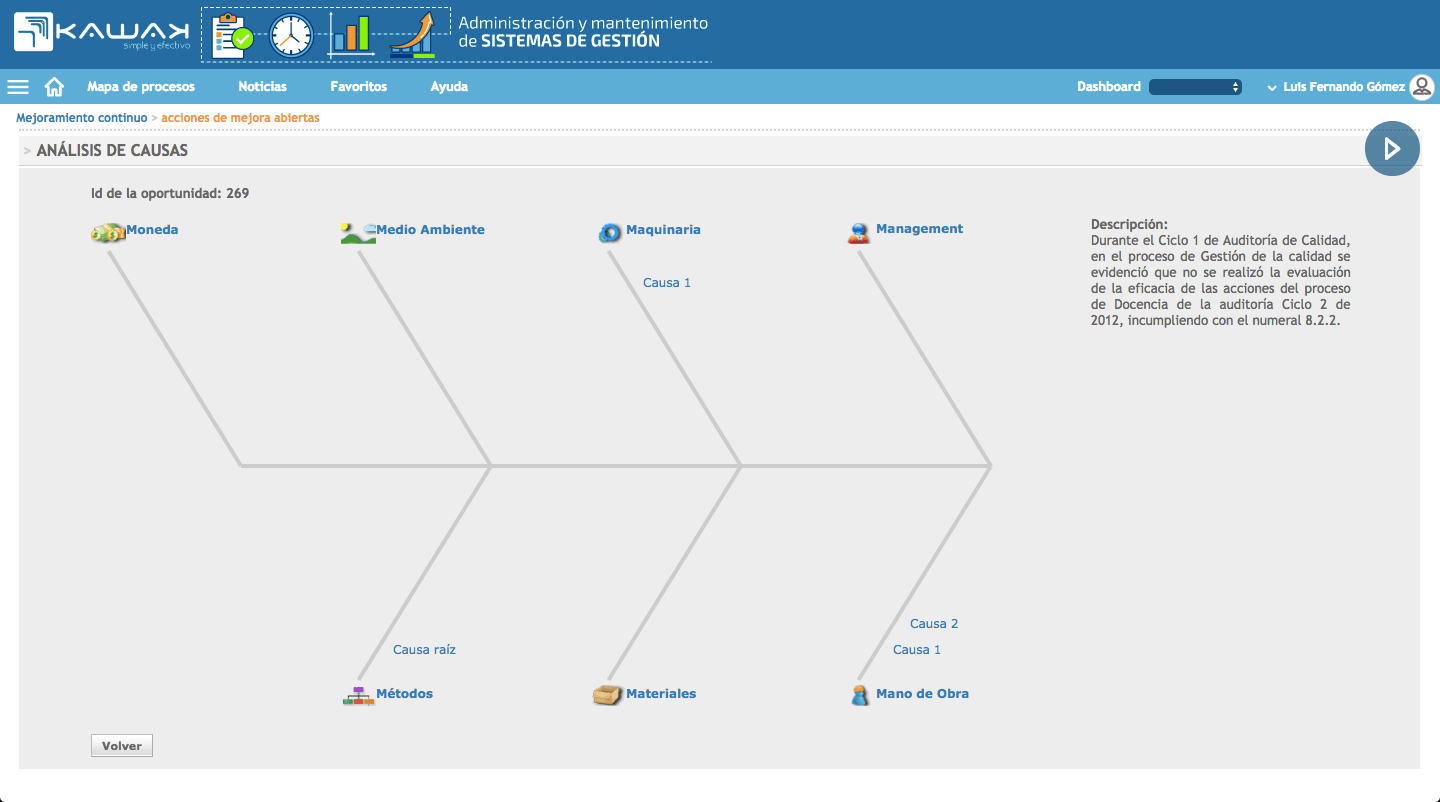
Task: Collapse the Análisis de Causas section arrow
Action: pyautogui.click(x=27, y=151)
